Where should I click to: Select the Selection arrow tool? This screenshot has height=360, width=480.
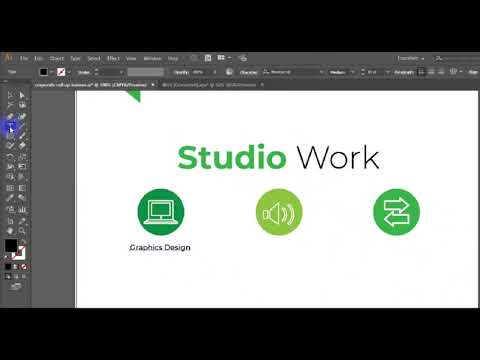point(10,95)
